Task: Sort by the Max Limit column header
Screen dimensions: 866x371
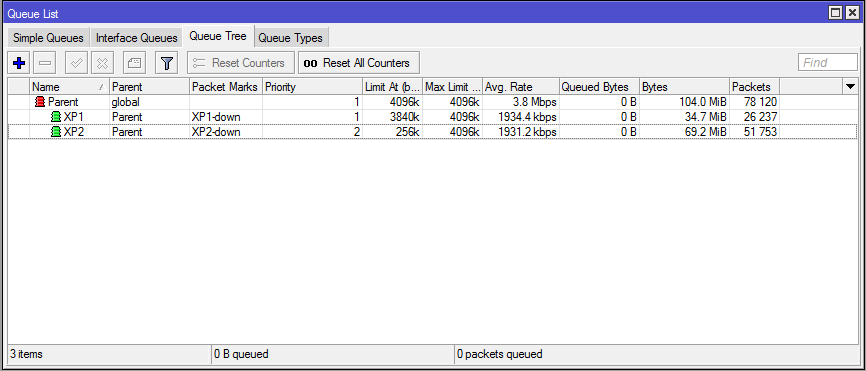Action: (452, 87)
